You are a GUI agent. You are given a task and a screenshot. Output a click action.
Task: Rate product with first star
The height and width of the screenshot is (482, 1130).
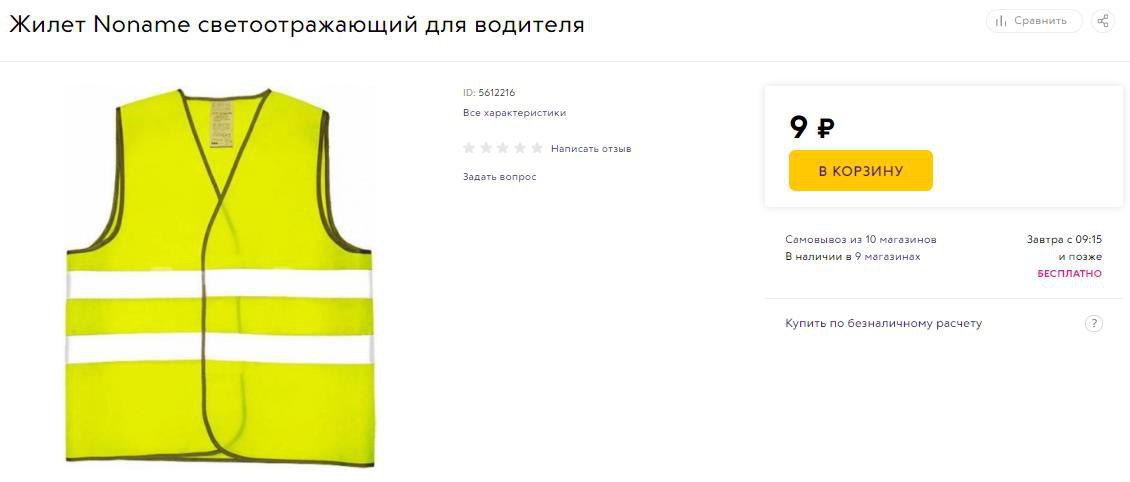pos(469,148)
